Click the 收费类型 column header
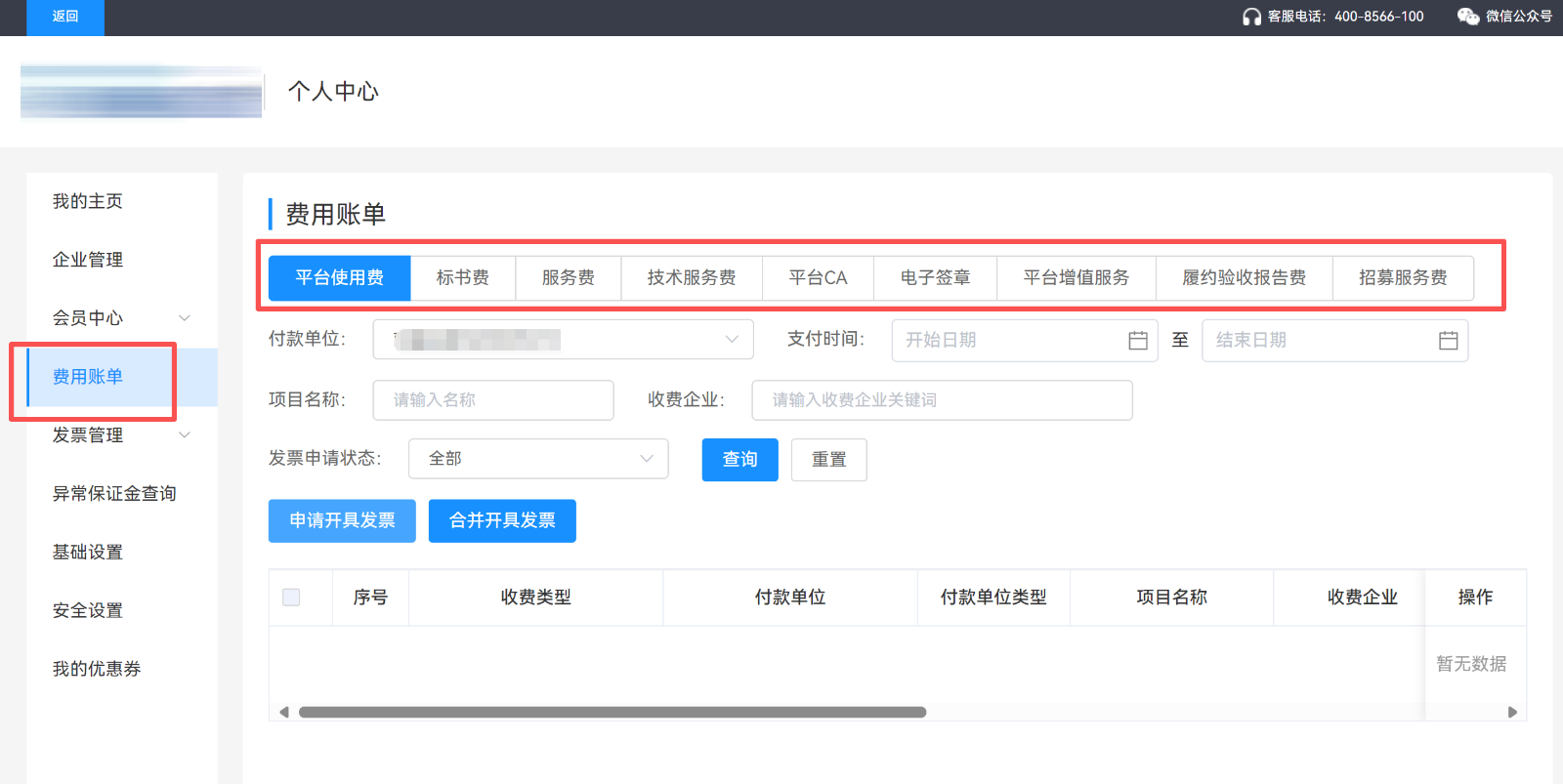Screen dimensions: 1563x784 [x=536, y=598]
